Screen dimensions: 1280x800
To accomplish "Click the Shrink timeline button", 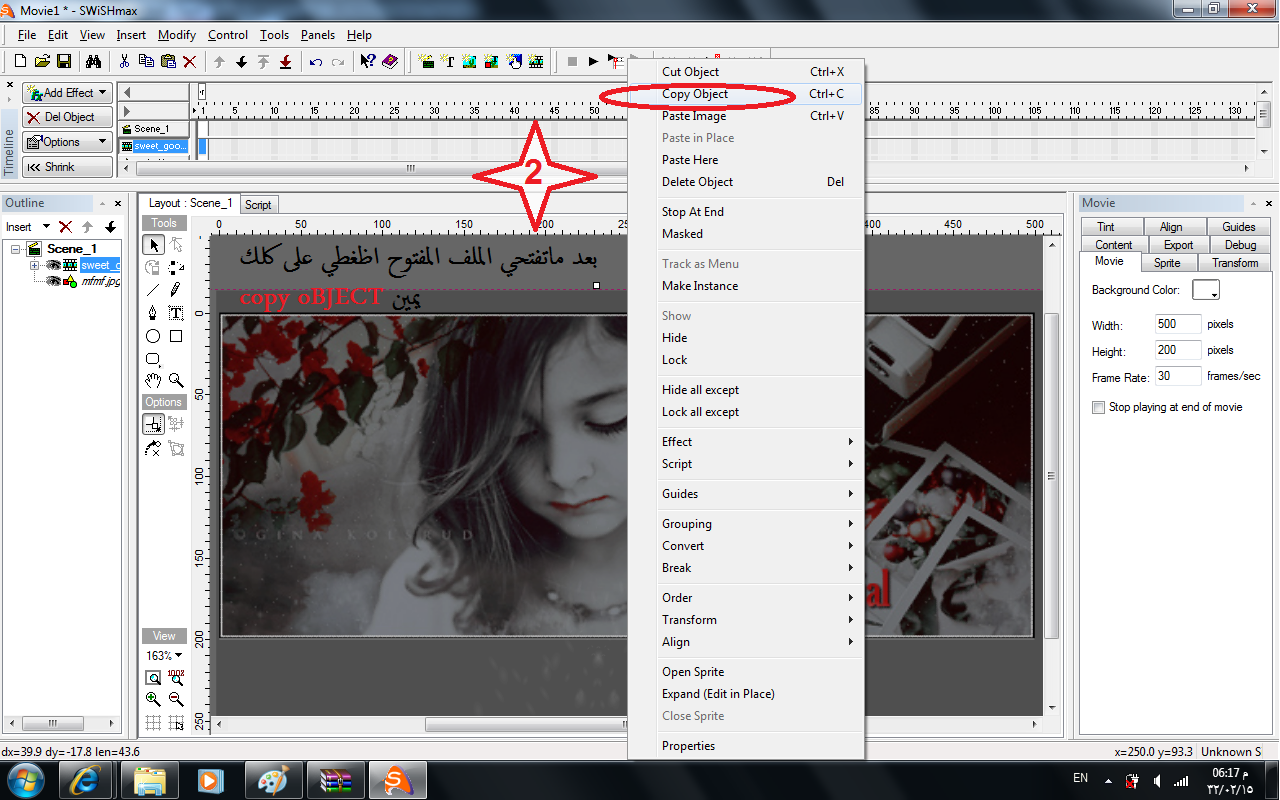I will 66,167.
